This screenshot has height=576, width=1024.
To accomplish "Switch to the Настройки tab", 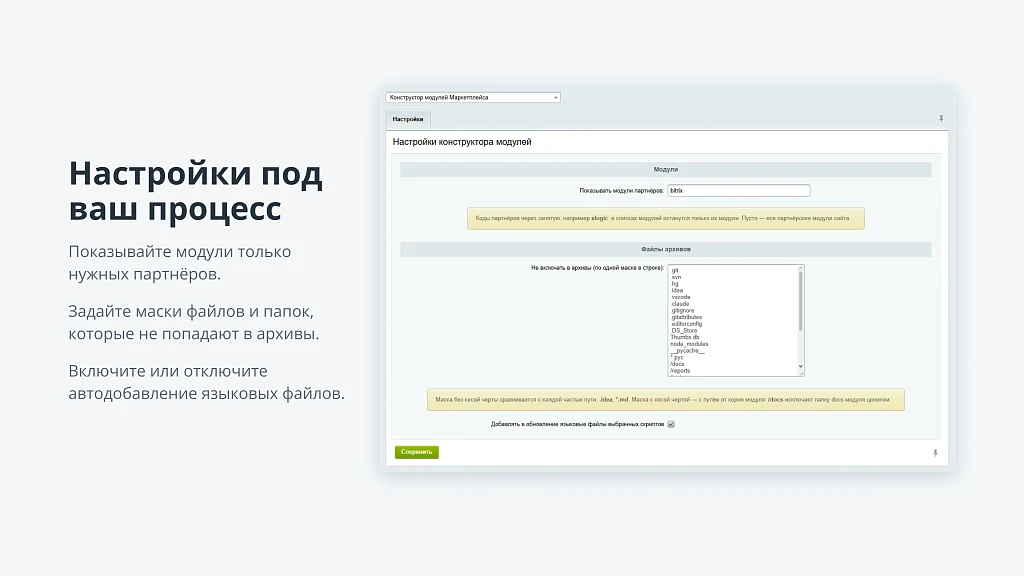I will pos(408,120).
